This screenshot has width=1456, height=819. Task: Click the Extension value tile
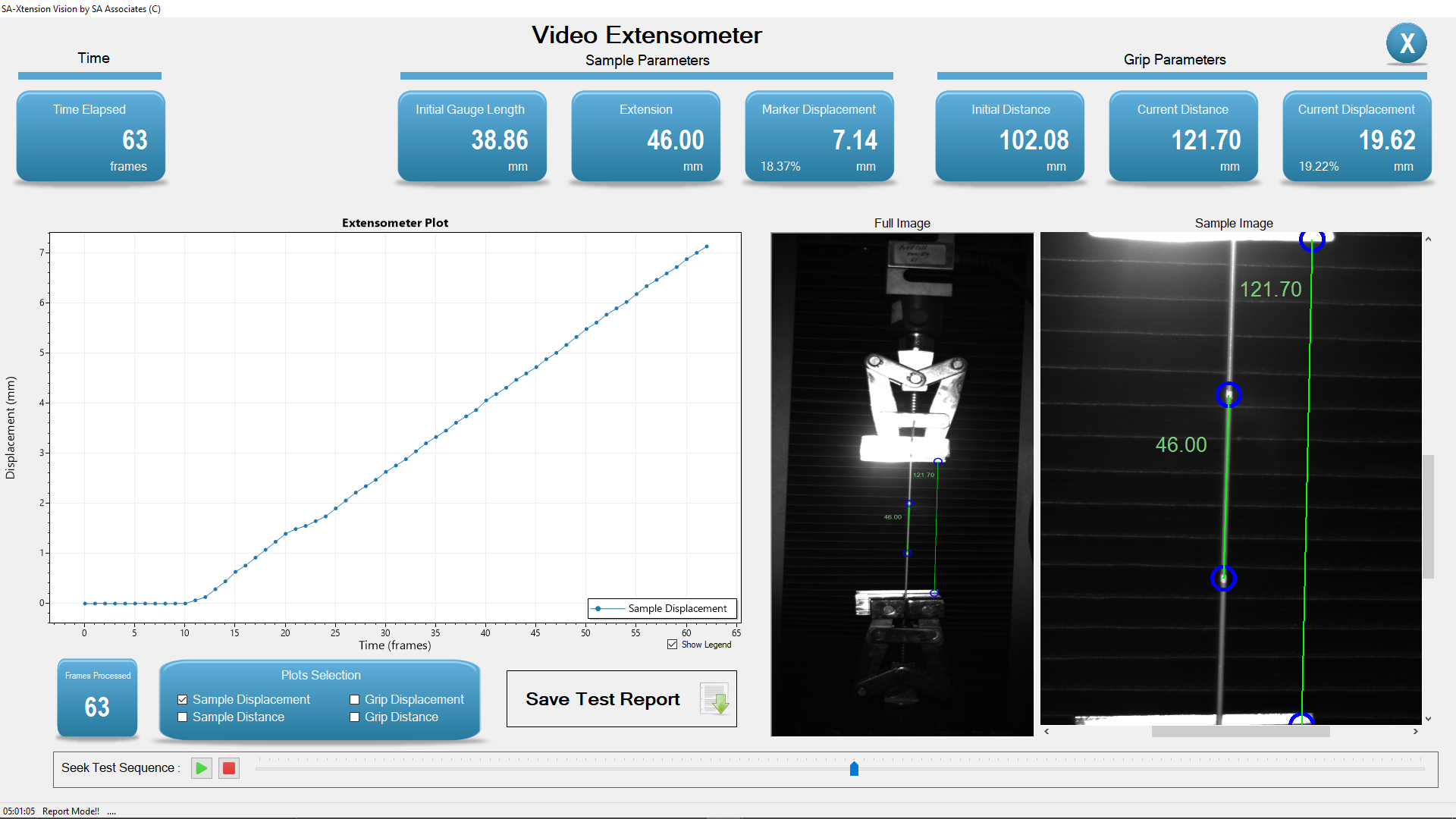[x=646, y=136]
